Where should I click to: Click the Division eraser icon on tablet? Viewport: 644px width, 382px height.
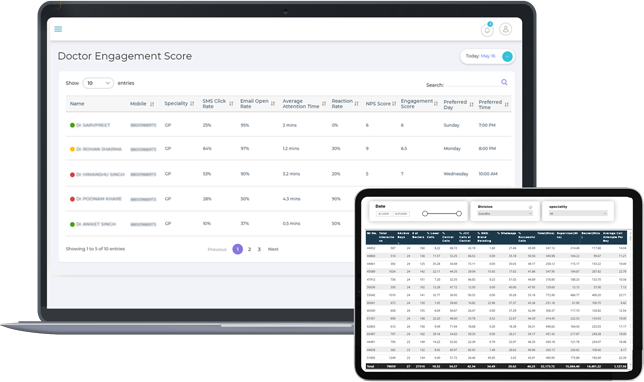[530, 207]
